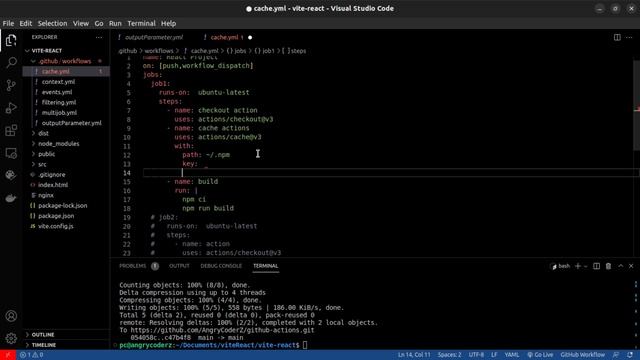Collapse the .github/workflows folder
Viewport: 640px width, 360px height.
[64, 61]
